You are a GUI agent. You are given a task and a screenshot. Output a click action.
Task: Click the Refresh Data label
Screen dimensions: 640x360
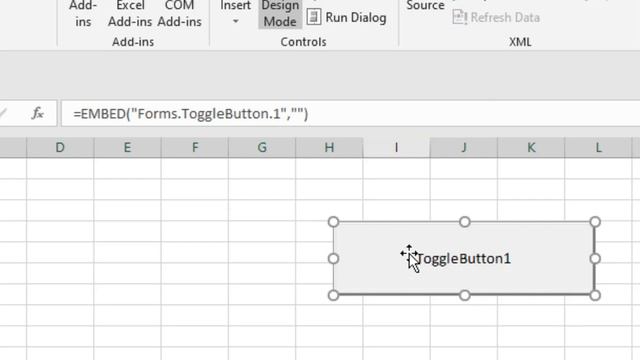click(505, 18)
